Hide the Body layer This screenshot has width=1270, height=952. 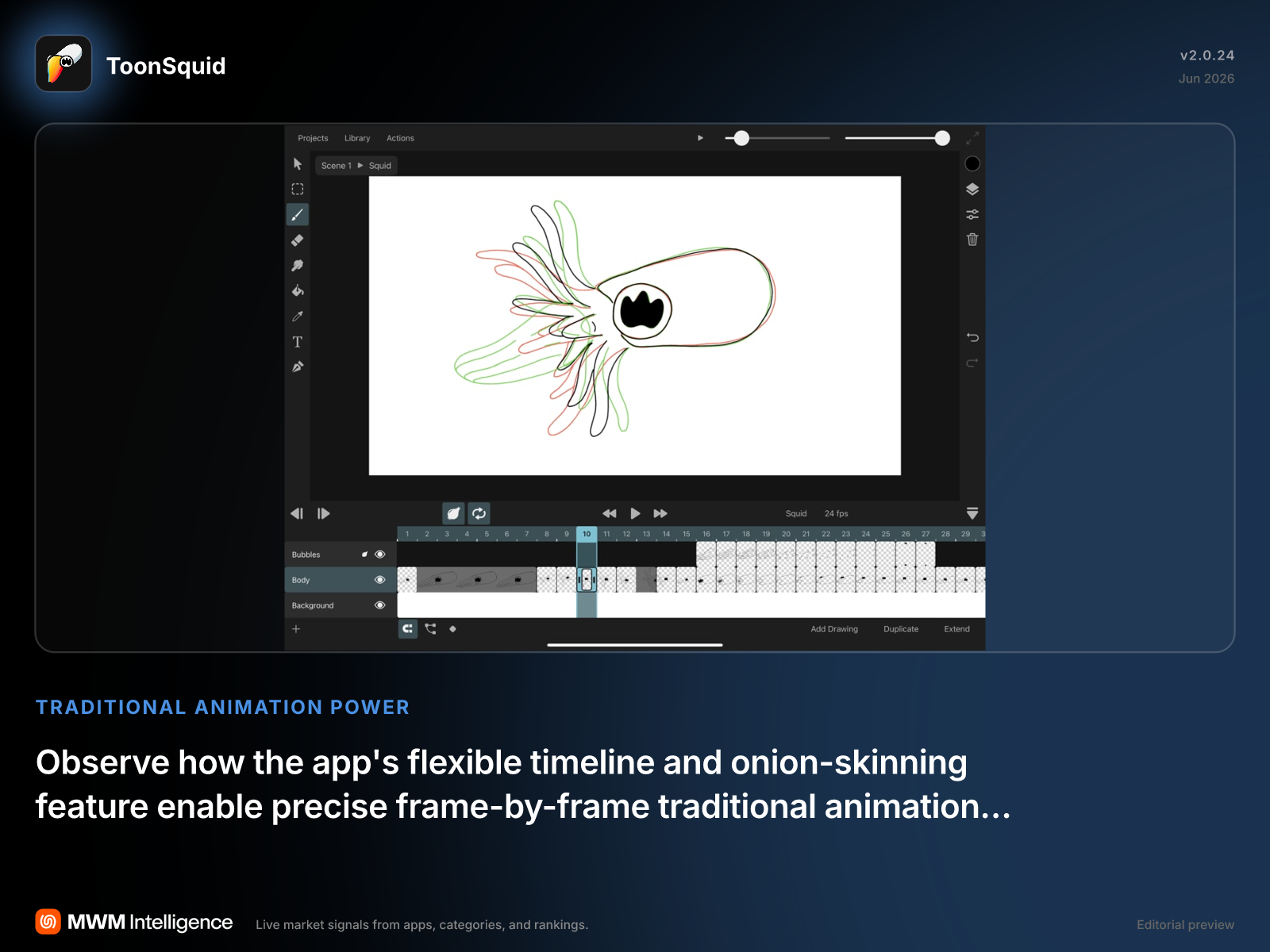pyautogui.click(x=380, y=580)
